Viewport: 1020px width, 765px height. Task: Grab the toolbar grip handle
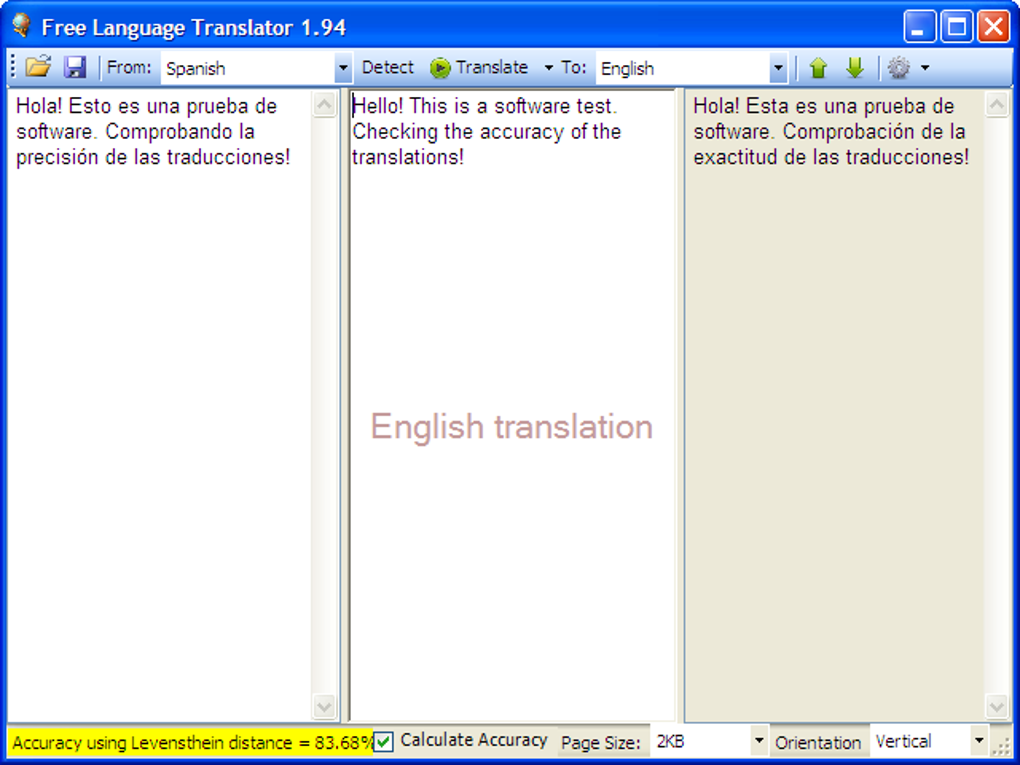click(13, 67)
